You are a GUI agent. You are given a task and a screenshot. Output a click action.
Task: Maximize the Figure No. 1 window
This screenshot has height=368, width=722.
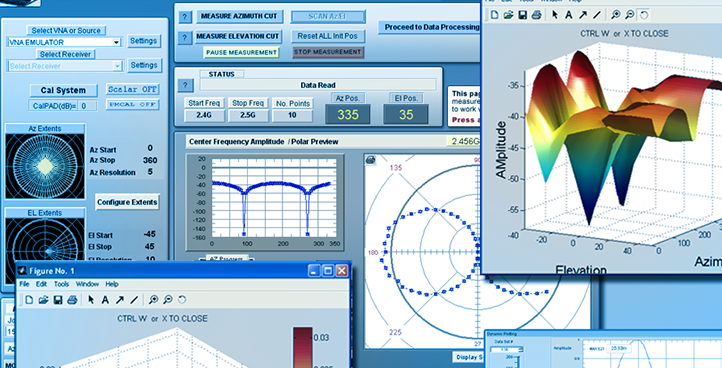[x=327, y=271]
